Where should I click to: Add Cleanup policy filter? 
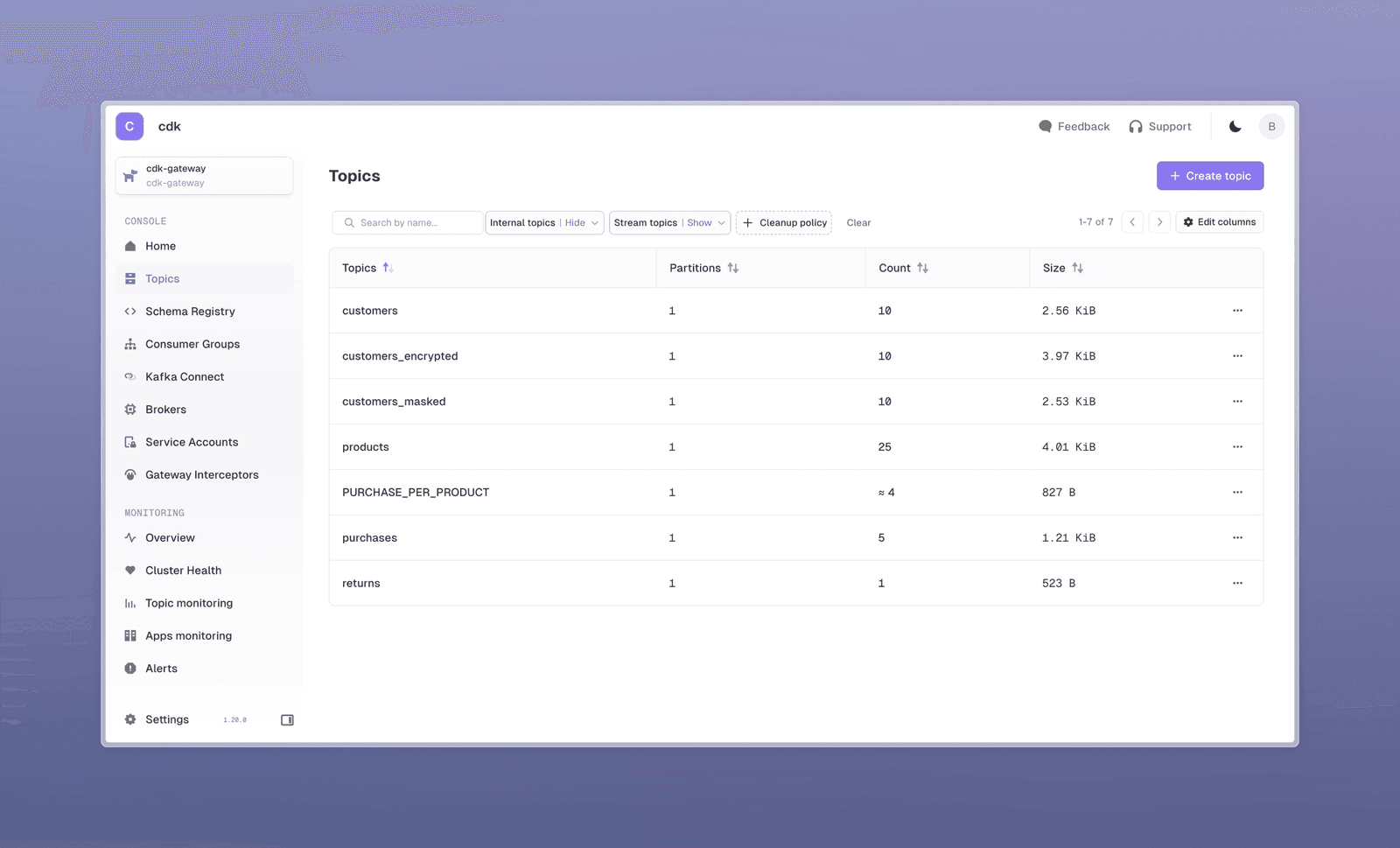(x=784, y=223)
